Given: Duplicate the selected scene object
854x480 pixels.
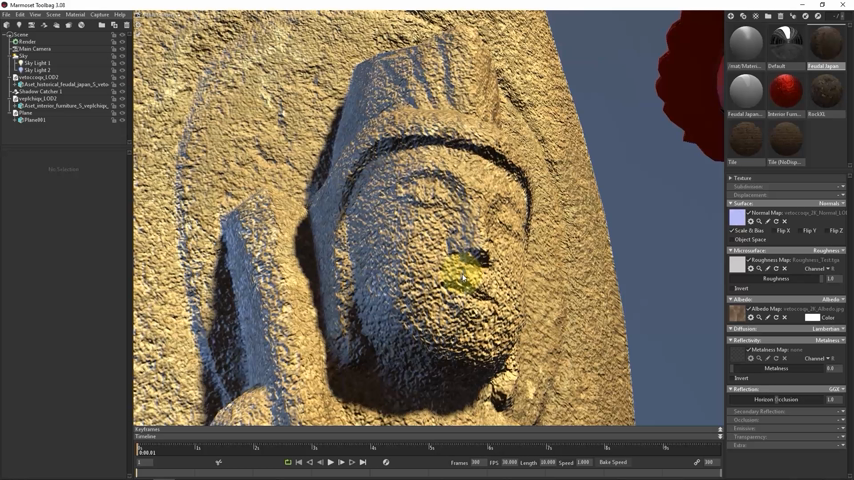Looking at the screenshot, I should tap(114, 25).
